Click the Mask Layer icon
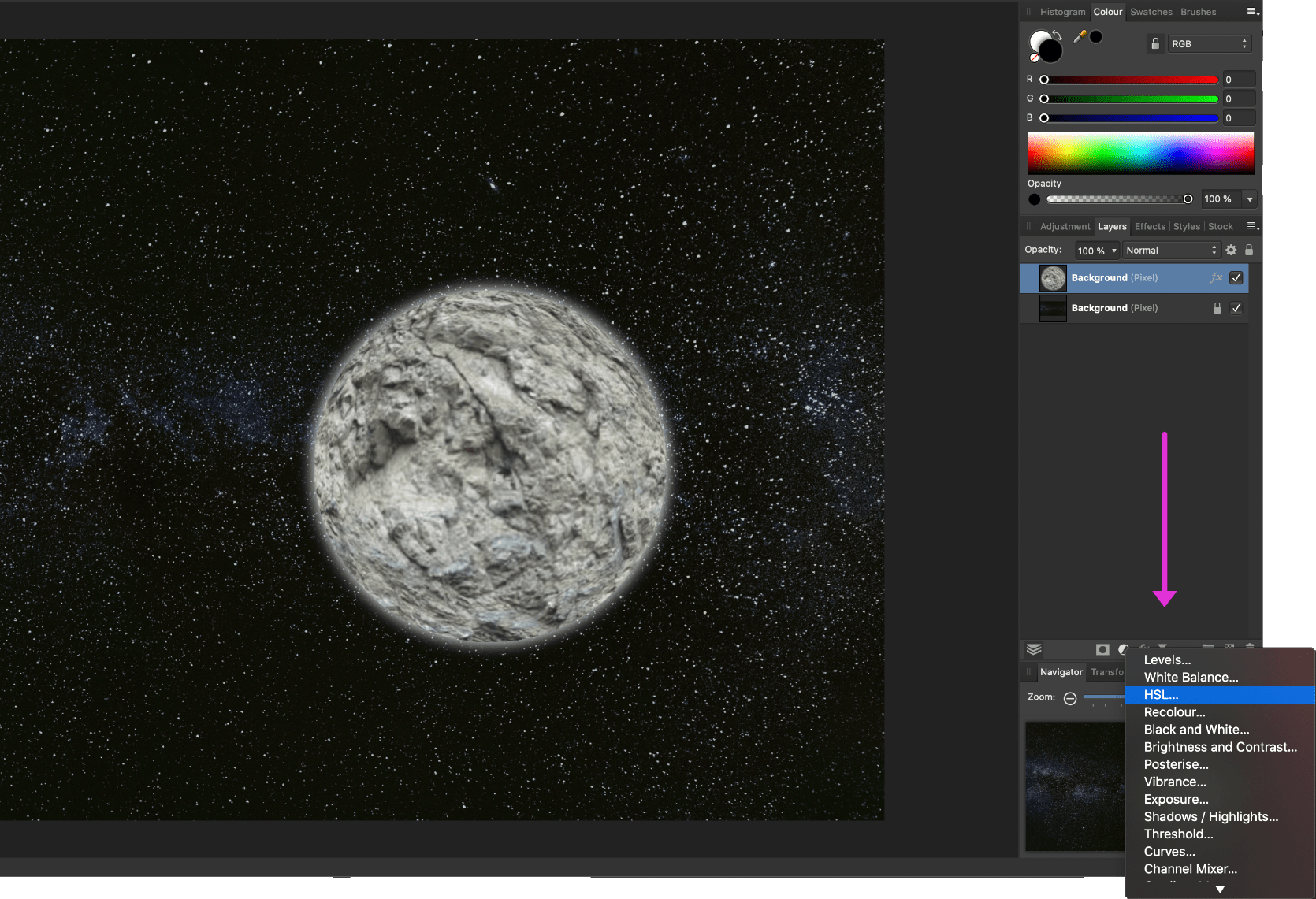1316x899 pixels. 1102,649
